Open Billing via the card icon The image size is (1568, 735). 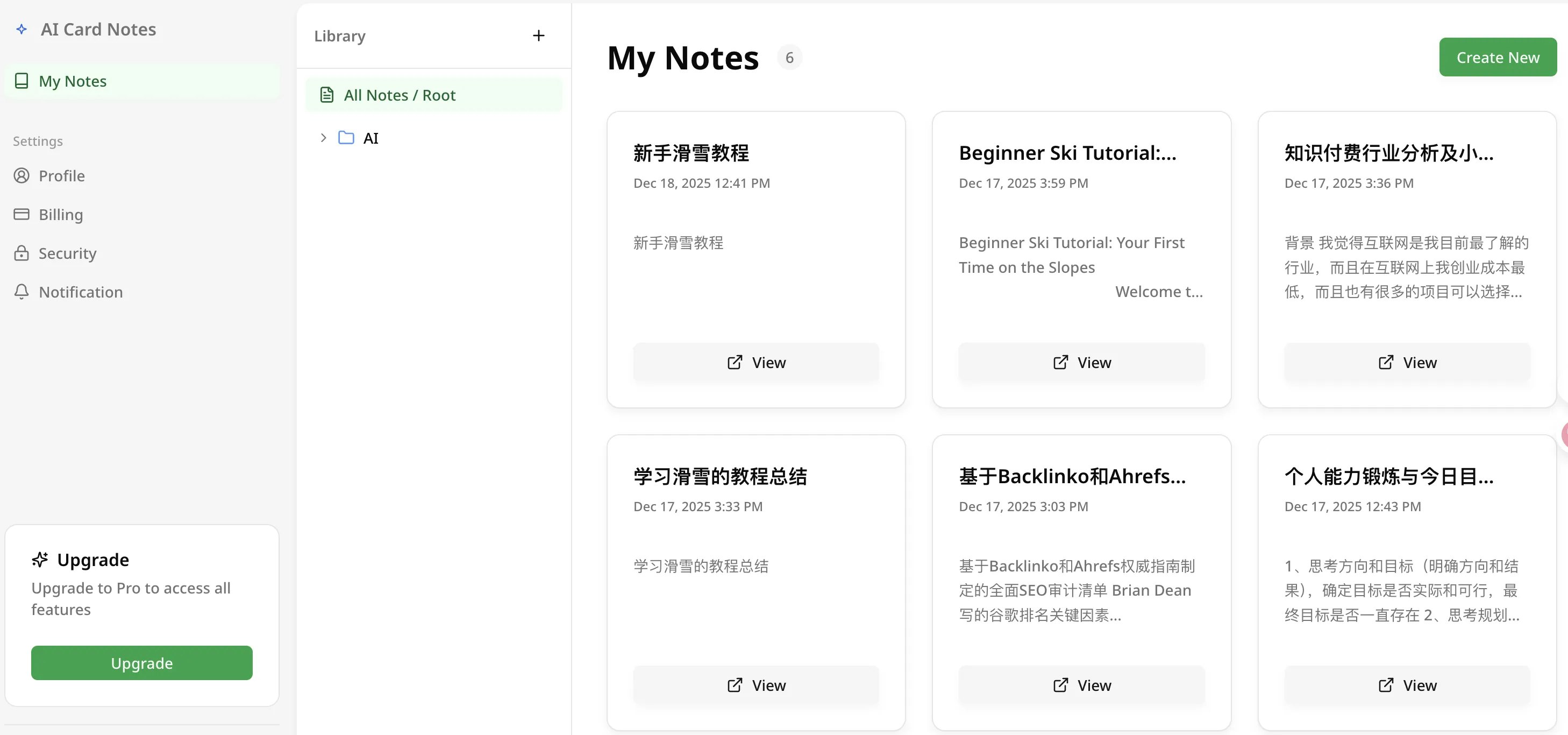click(x=22, y=214)
